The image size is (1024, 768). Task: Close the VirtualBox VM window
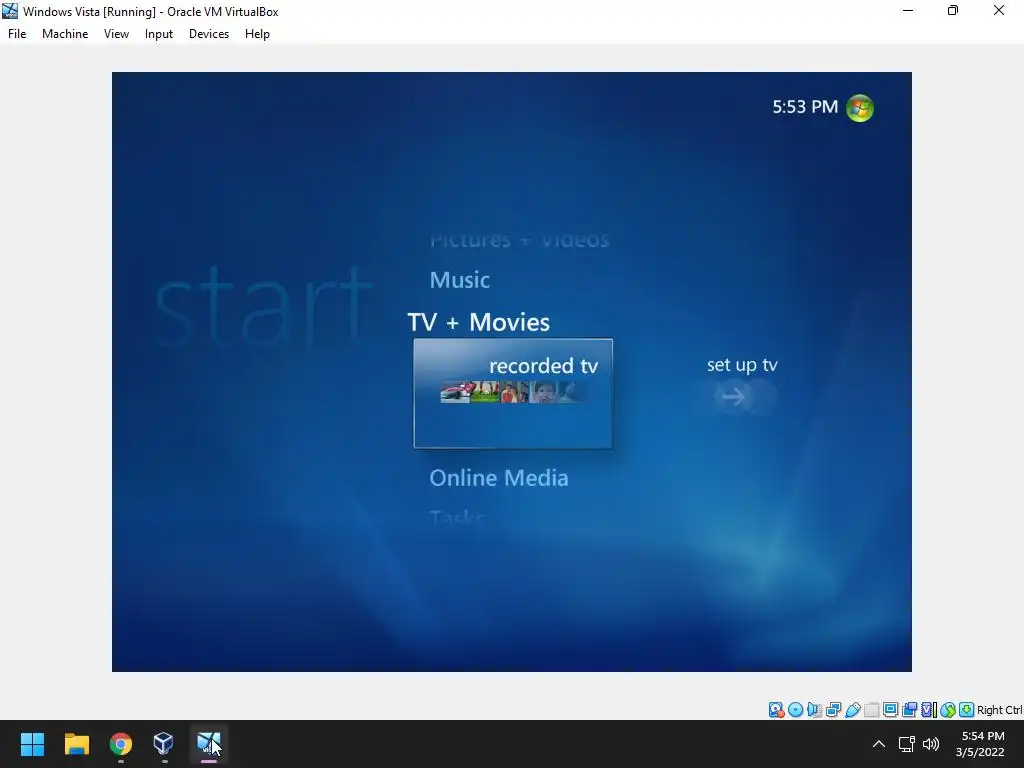click(x=999, y=10)
